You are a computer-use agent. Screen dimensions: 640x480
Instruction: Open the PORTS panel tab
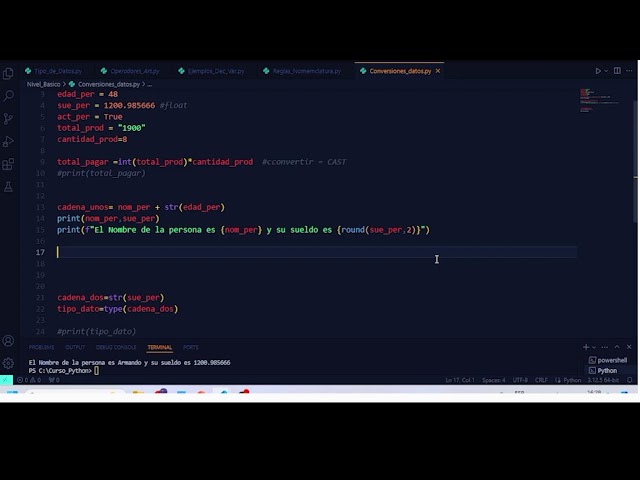pyautogui.click(x=191, y=347)
